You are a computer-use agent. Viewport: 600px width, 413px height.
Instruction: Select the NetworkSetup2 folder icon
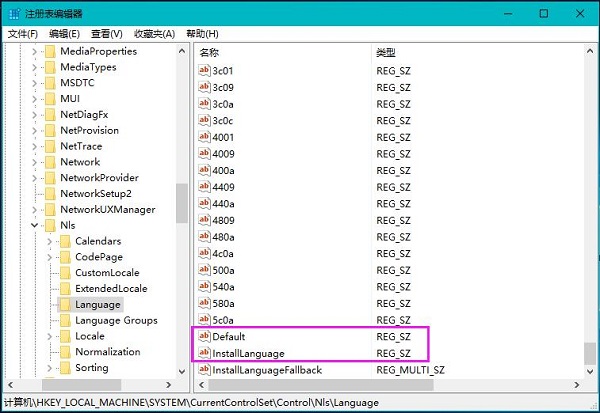click(x=48, y=193)
